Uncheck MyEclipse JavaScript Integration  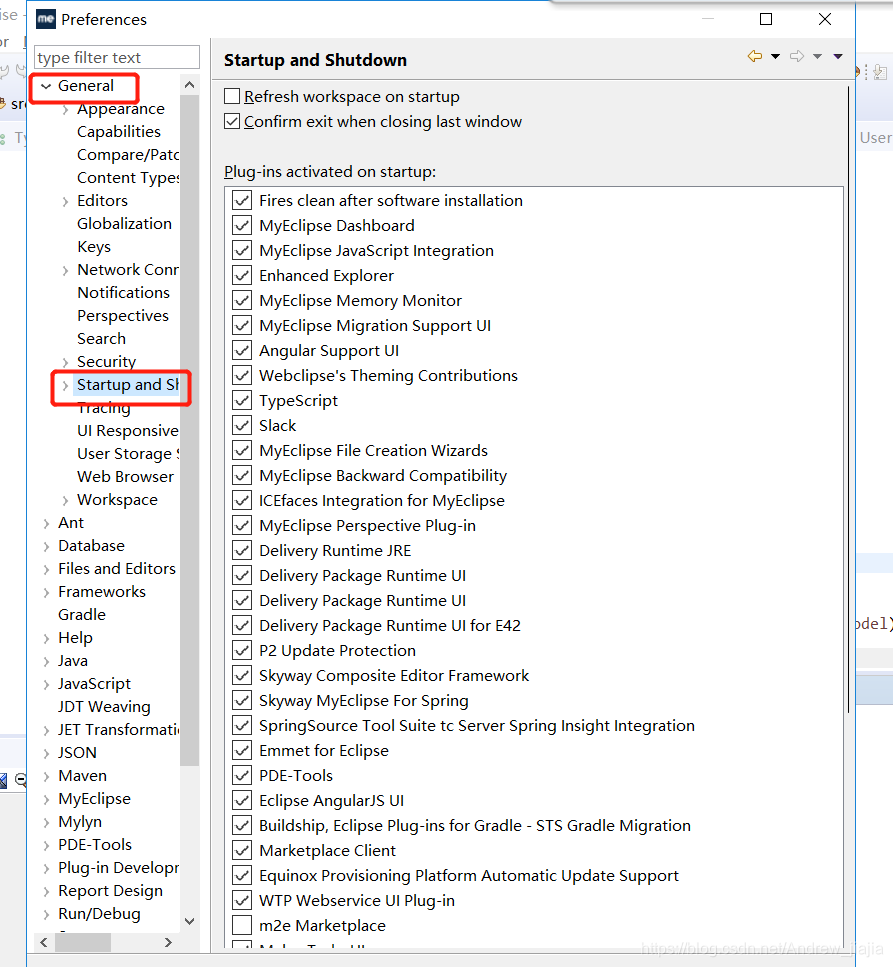tap(242, 250)
